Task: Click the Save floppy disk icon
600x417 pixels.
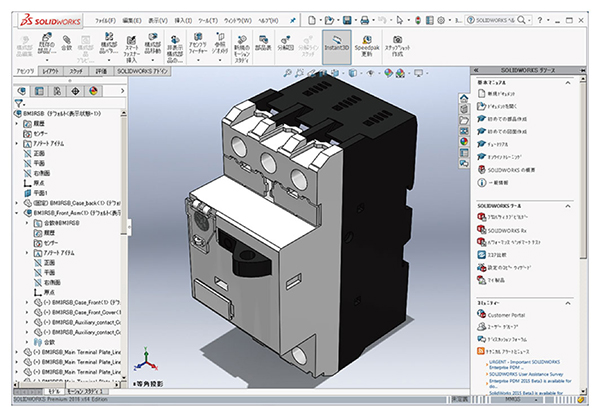Action: tap(347, 20)
